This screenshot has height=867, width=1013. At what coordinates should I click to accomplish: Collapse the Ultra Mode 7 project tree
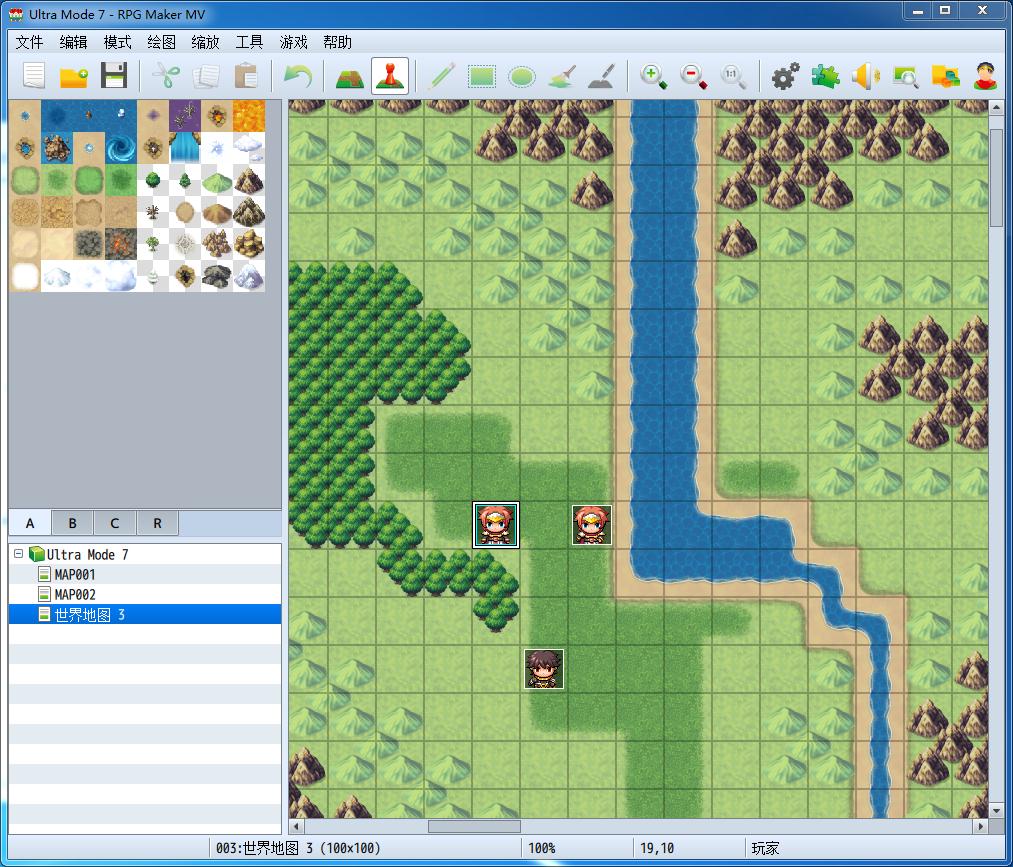(x=19, y=554)
